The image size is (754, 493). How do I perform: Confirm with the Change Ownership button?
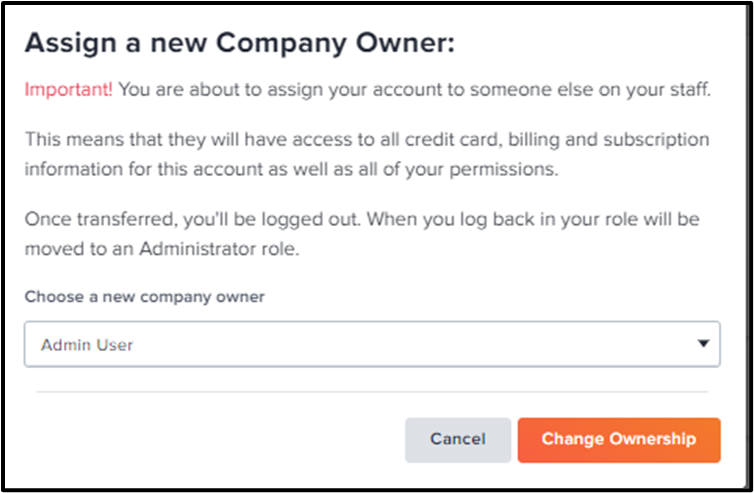618,439
